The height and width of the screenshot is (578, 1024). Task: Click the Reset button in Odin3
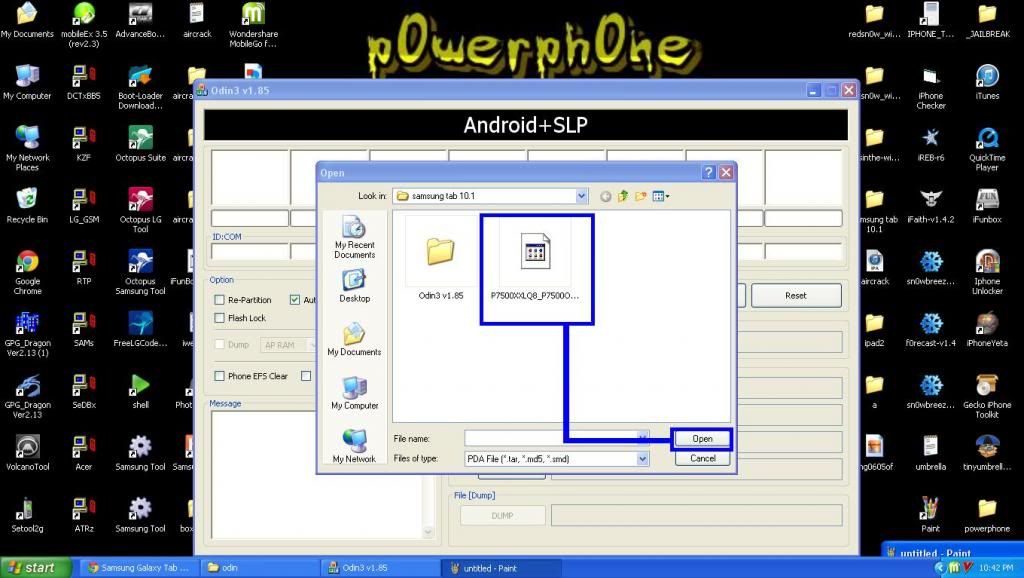796,296
